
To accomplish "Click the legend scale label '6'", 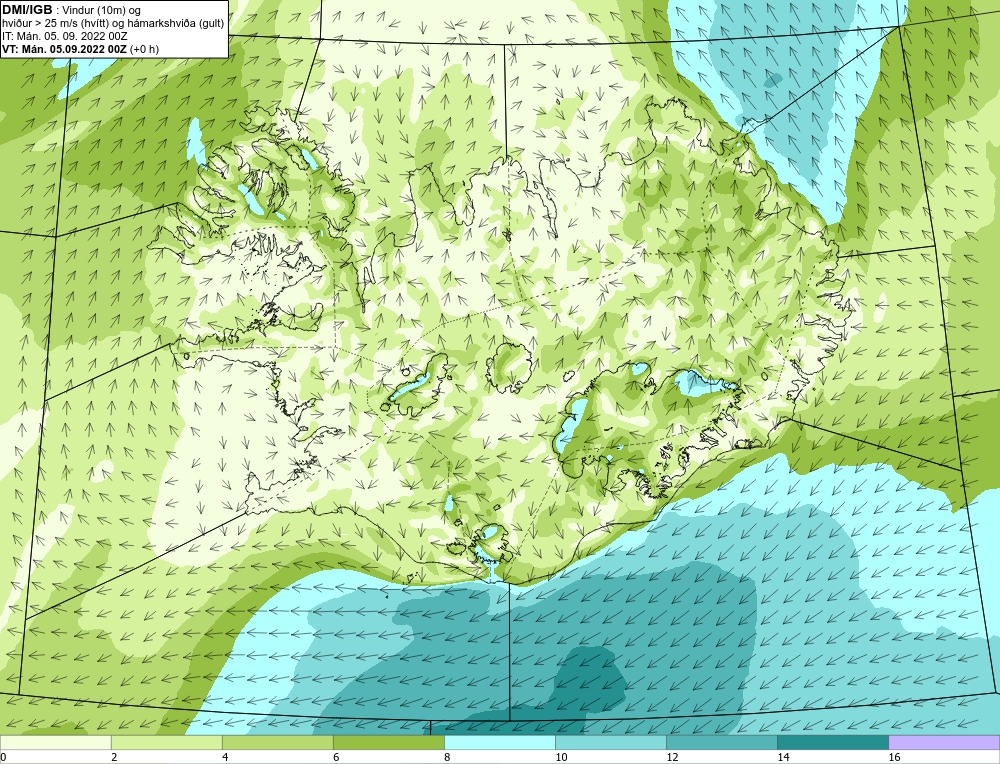I will point(336,757).
